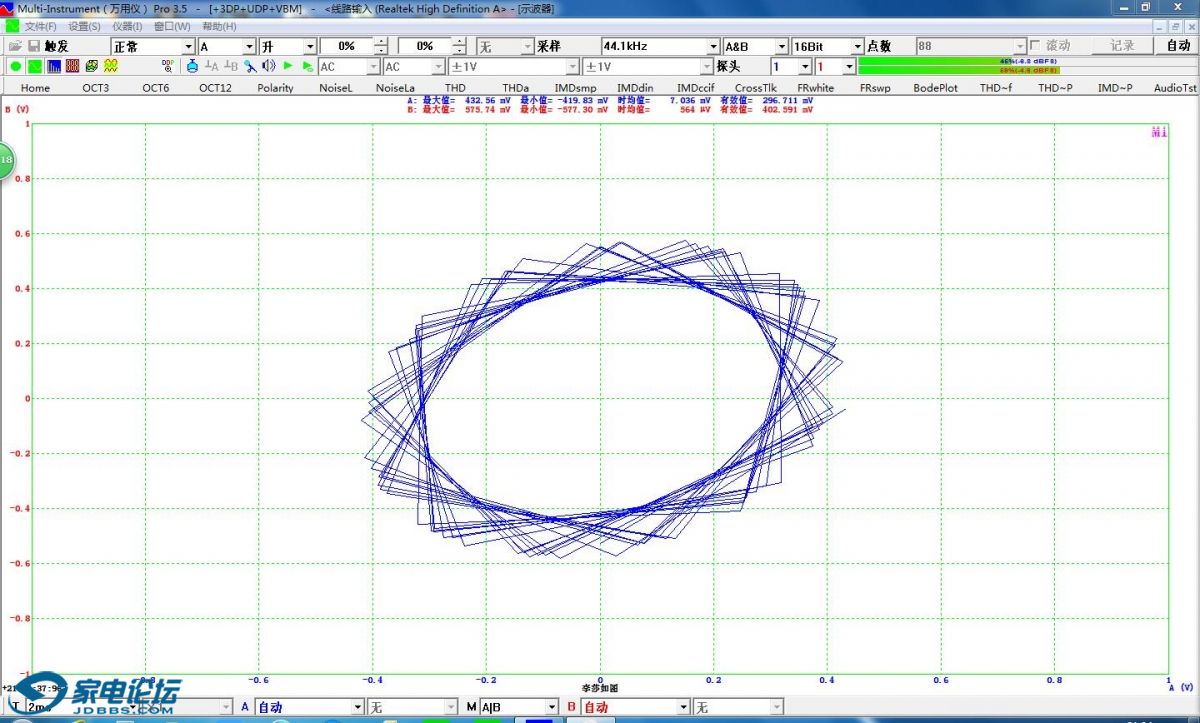Open the 文件(F) menu
1200x723 pixels.
click(x=41, y=26)
